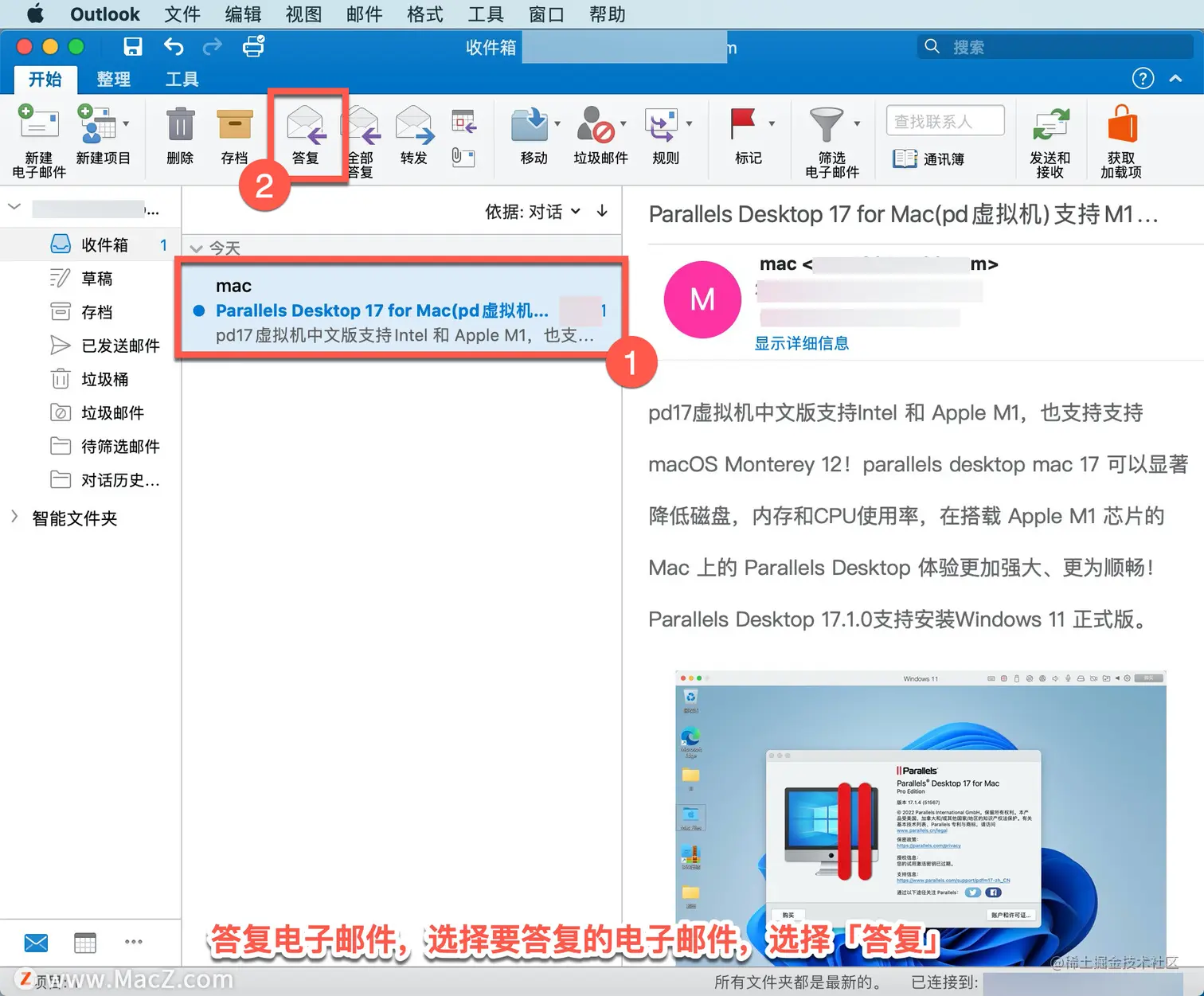Click the Redo arrow in title bar

point(213,46)
